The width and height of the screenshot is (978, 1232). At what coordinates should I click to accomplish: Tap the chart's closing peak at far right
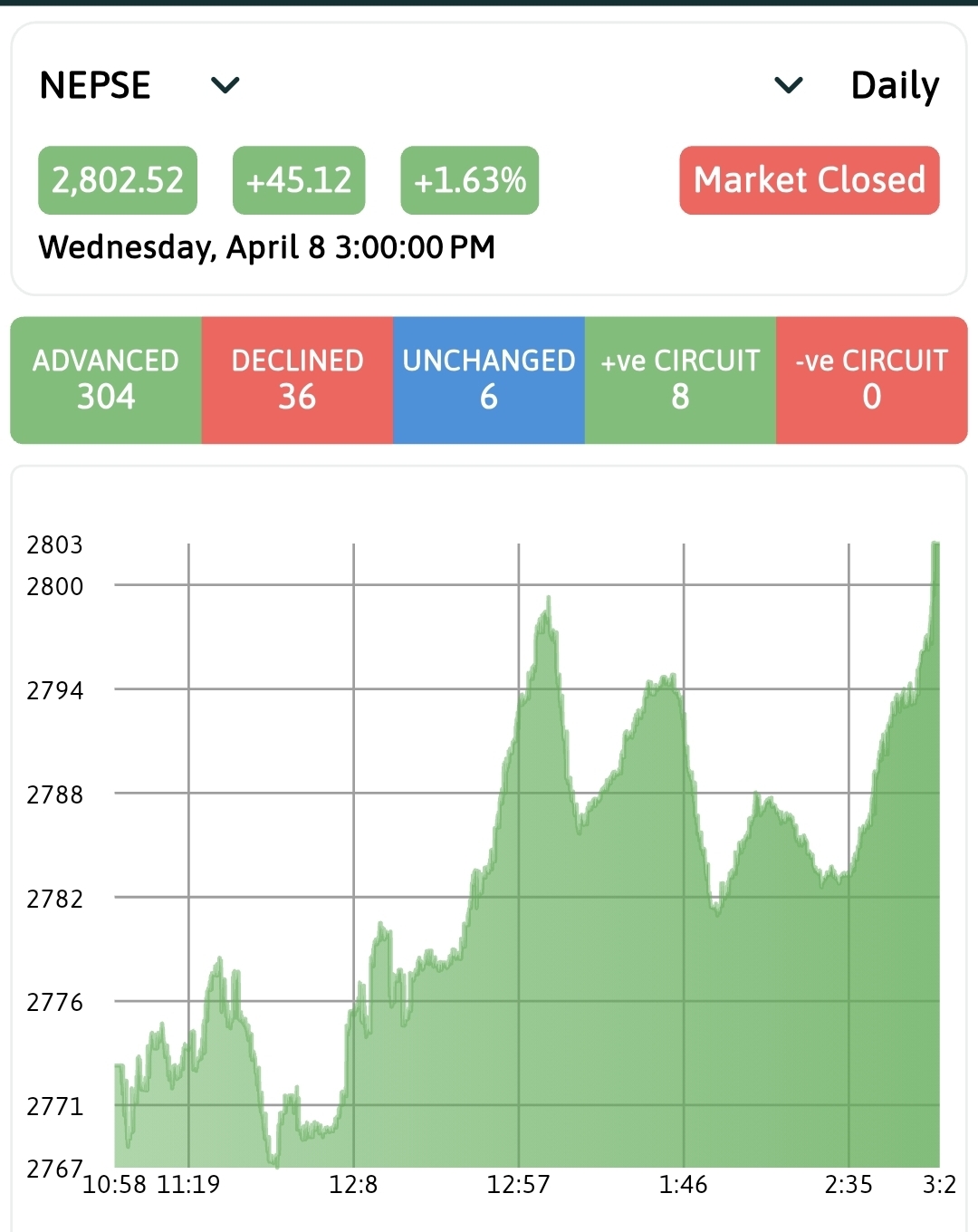point(935,545)
